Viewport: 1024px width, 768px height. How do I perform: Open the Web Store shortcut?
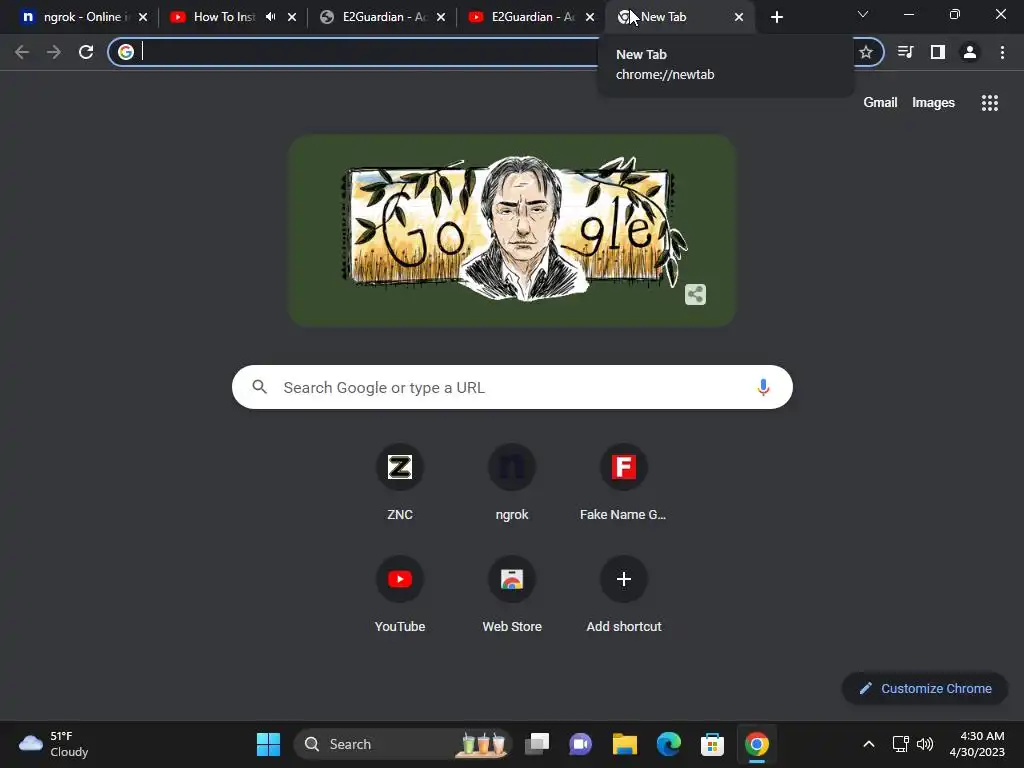click(512, 594)
